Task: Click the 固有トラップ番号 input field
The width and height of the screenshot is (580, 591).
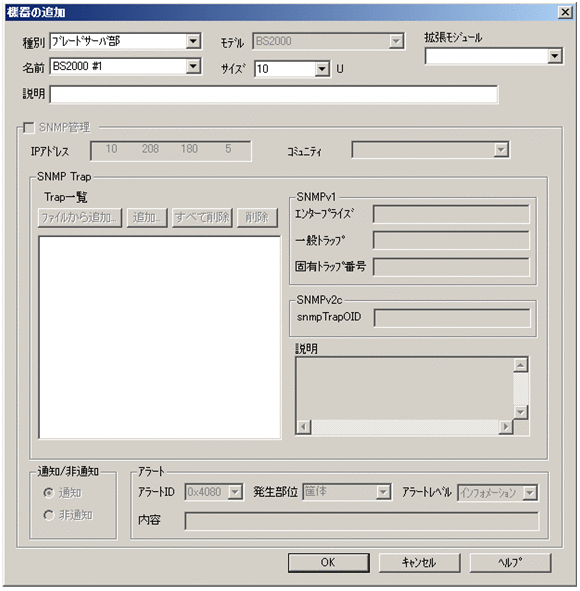Action: 451,267
